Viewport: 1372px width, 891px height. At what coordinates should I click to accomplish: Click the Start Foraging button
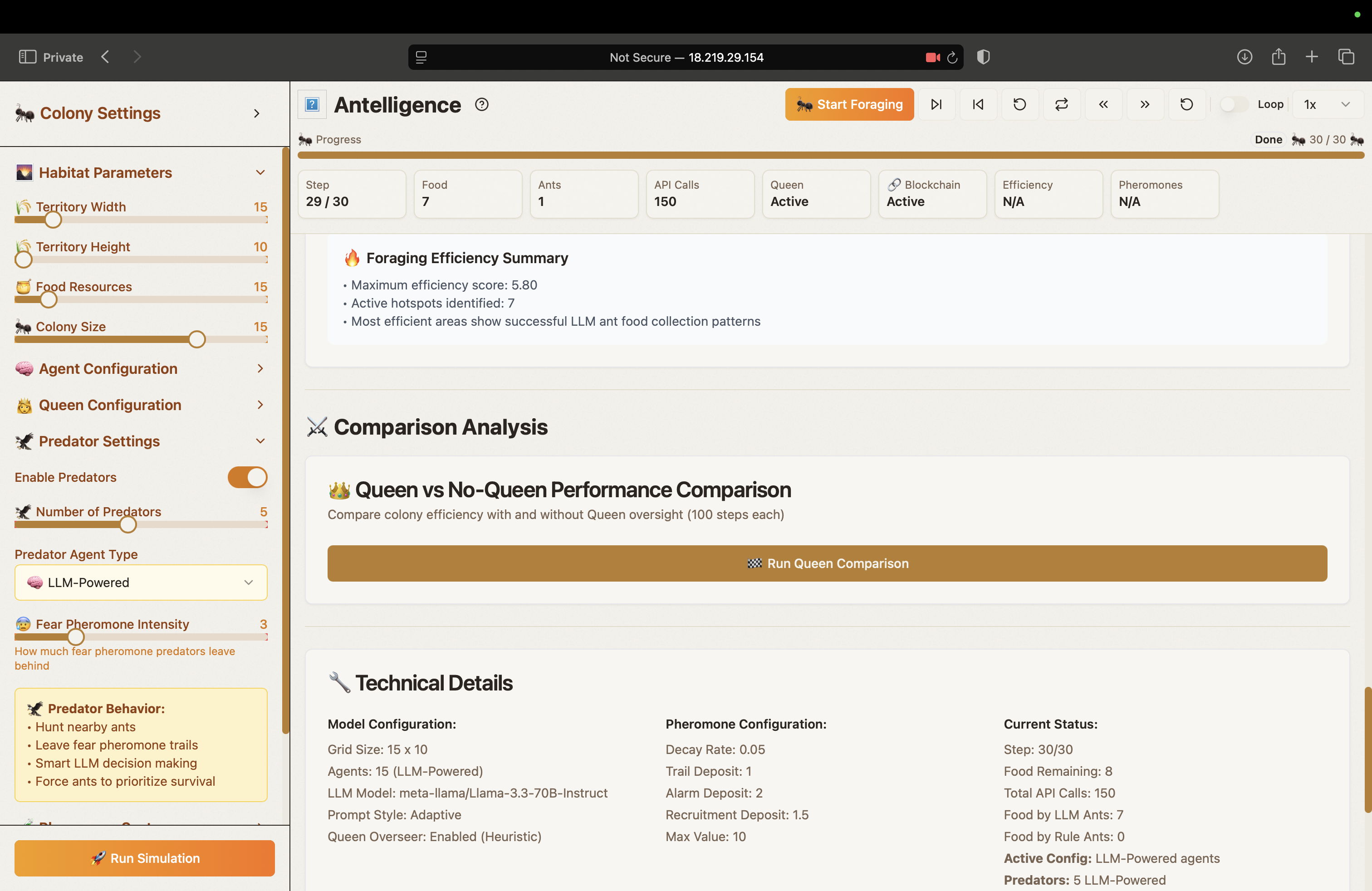click(x=849, y=104)
